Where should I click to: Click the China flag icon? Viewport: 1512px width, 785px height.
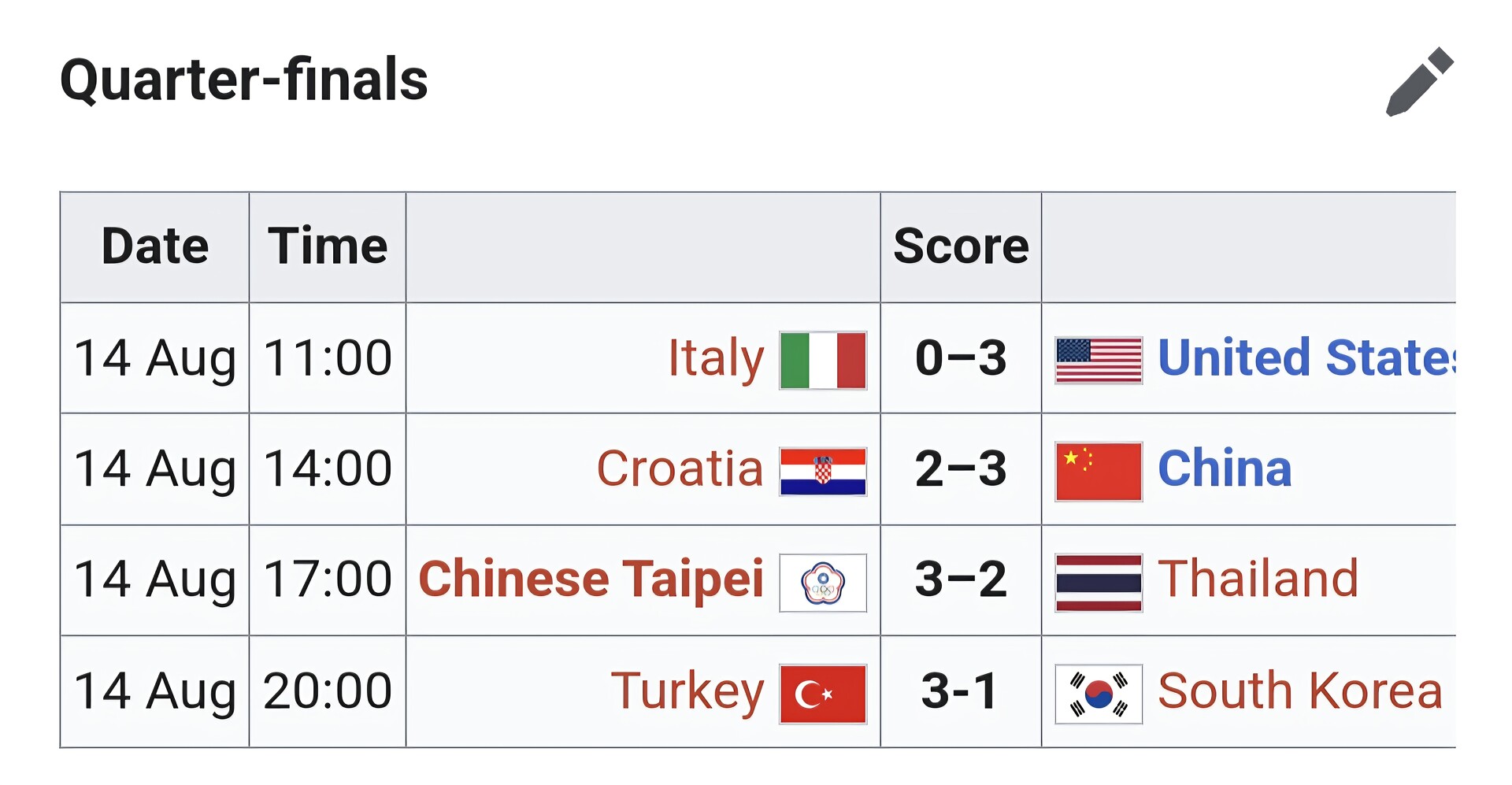[x=1099, y=471]
